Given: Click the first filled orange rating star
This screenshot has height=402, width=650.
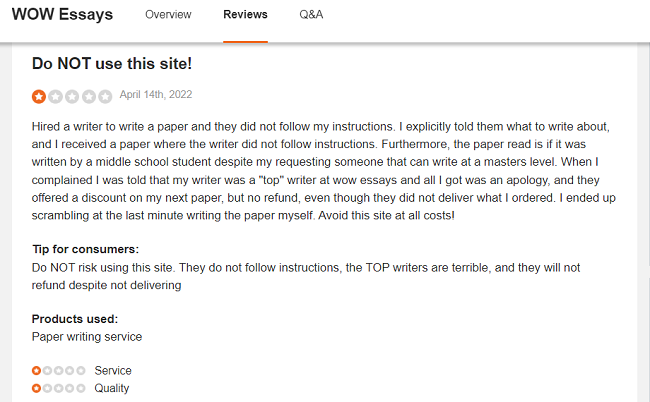Looking at the screenshot, I should click(39, 97).
